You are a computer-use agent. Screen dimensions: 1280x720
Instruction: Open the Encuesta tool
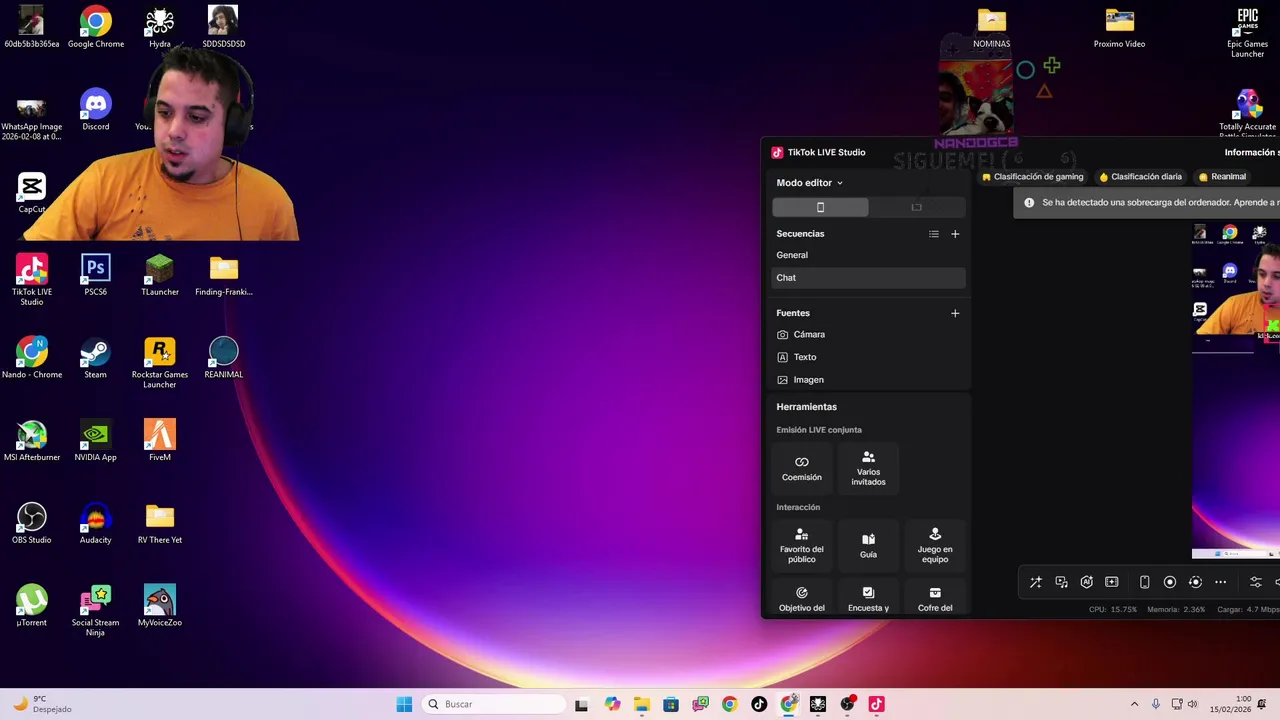point(868,598)
